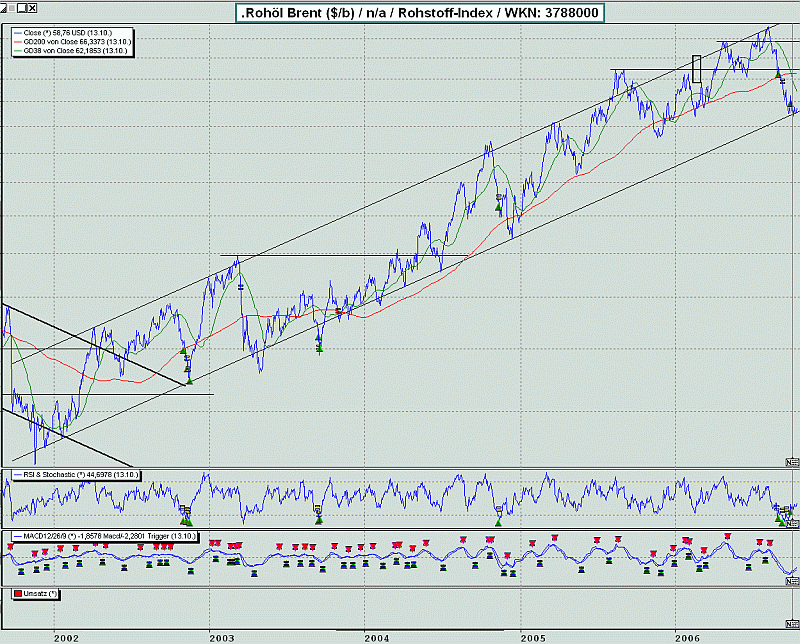Image resolution: width=800 pixels, height=644 pixels.
Task: Click the green triangle in the RSI panel near late 2004
Action: point(498,523)
